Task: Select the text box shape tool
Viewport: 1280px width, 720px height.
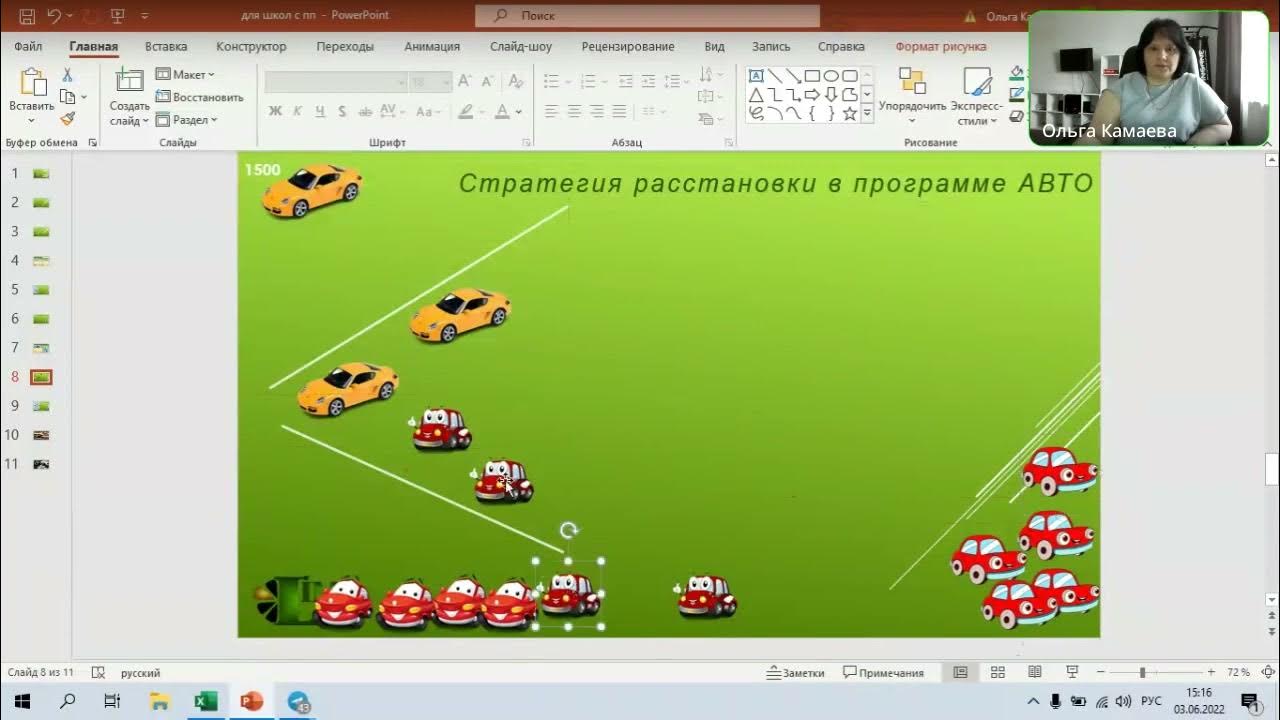Action: tap(757, 76)
